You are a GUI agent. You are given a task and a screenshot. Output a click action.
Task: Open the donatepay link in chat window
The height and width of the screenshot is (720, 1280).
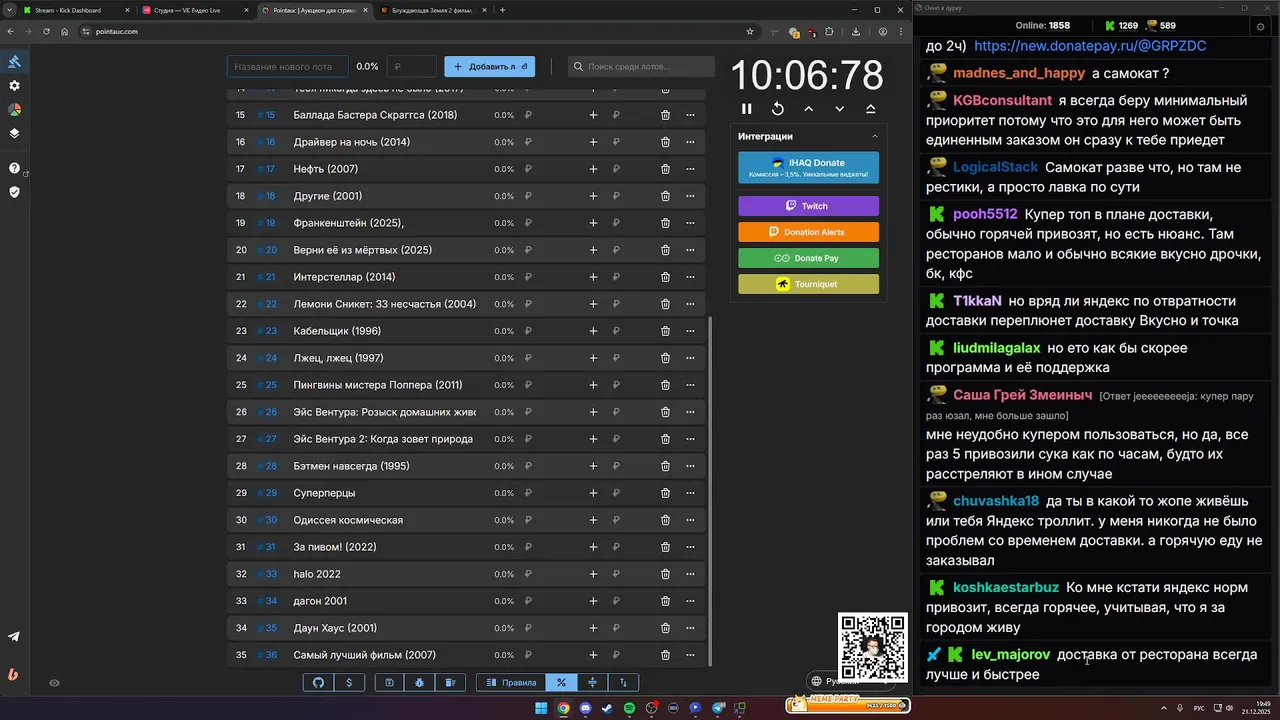tap(1090, 46)
